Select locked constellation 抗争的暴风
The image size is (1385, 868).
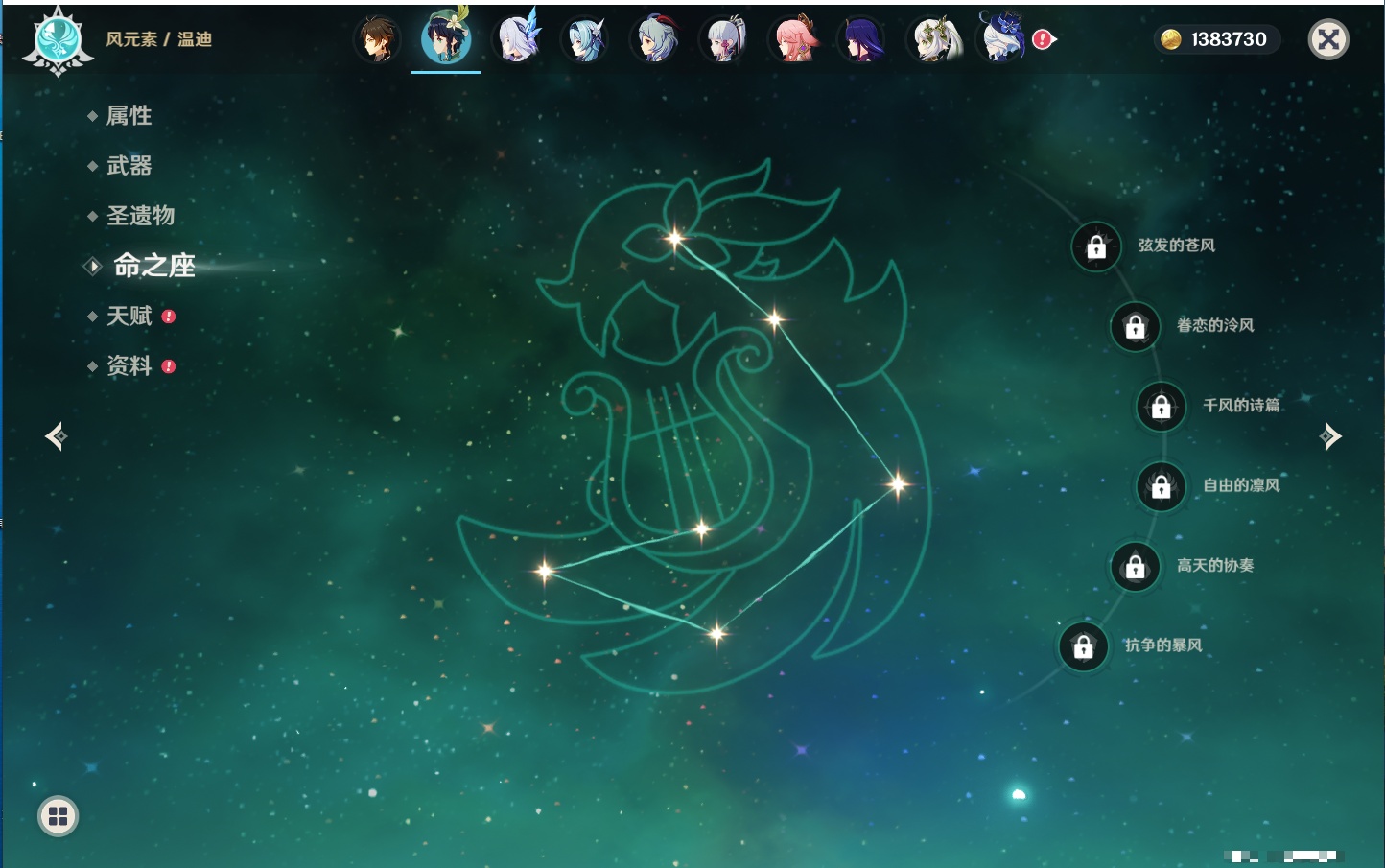pyautogui.click(x=1083, y=646)
